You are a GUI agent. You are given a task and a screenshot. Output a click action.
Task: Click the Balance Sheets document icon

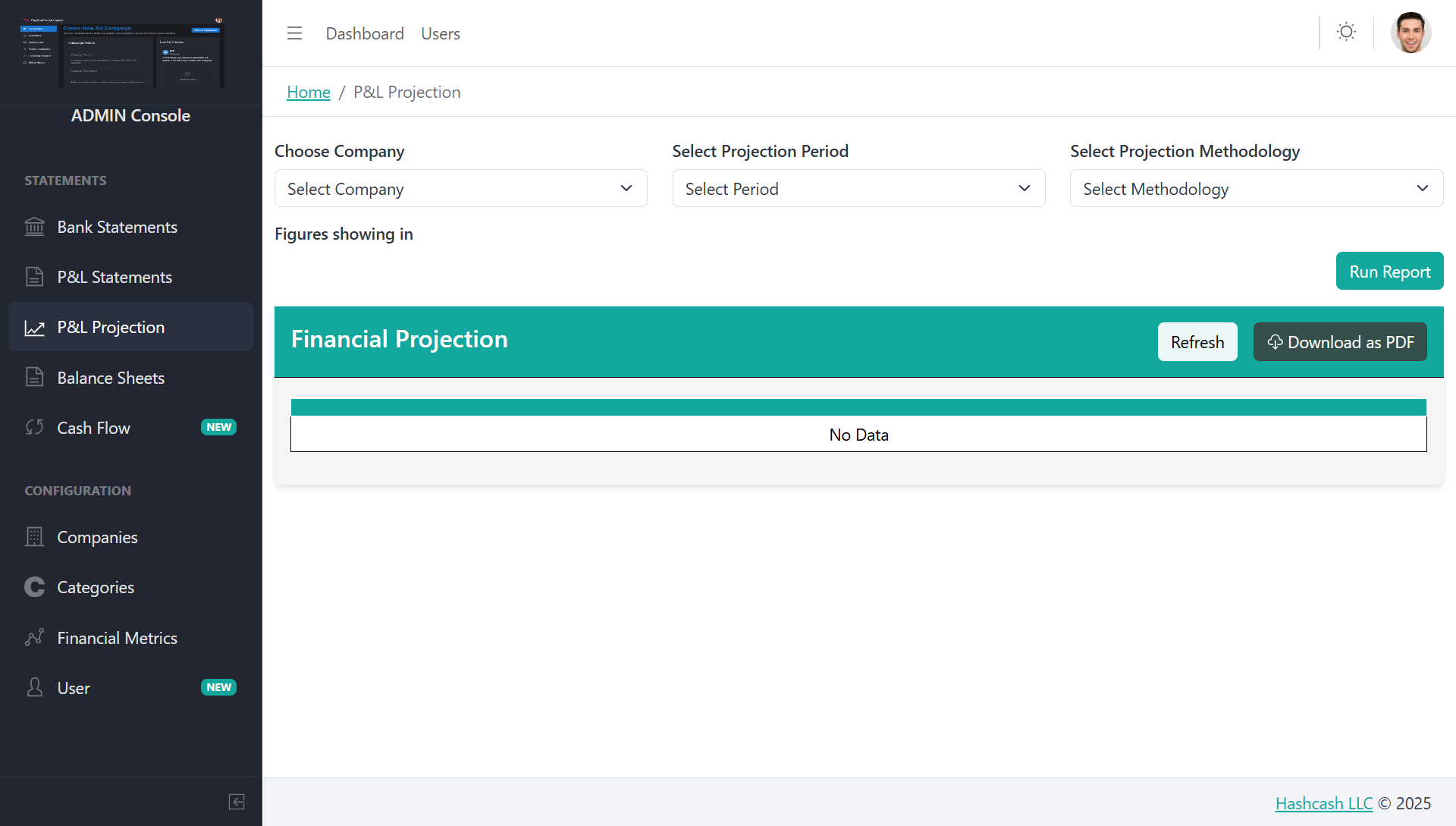click(x=34, y=378)
